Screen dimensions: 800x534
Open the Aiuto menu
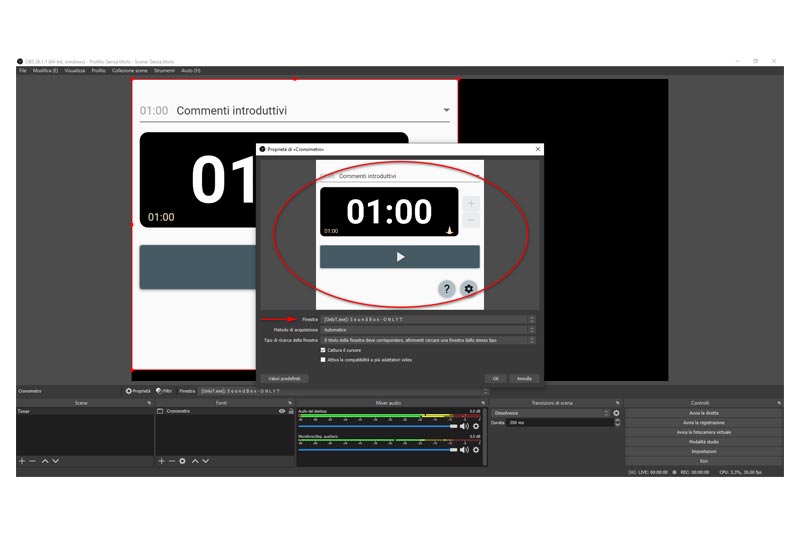coord(191,71)
